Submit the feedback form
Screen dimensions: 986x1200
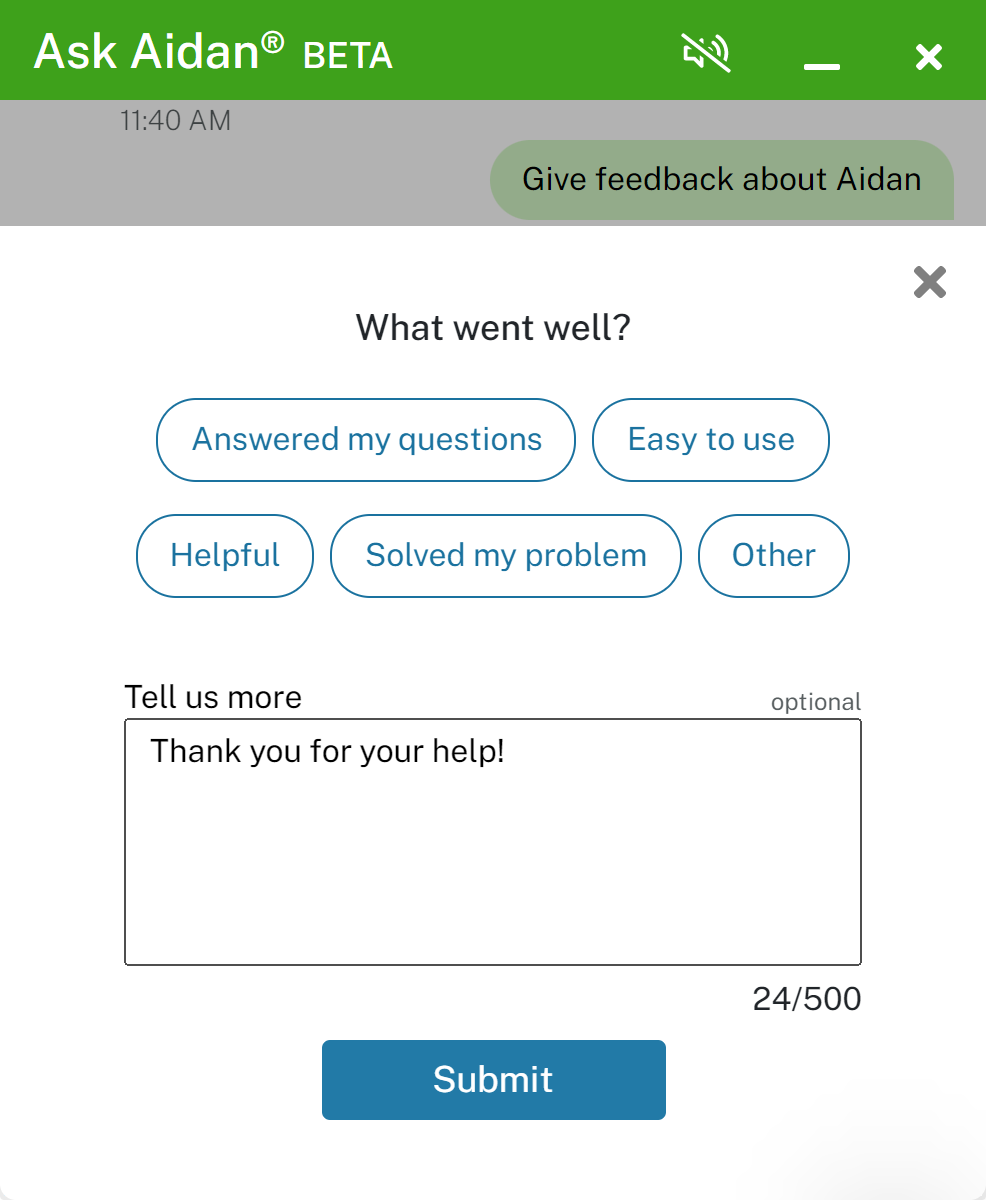pos(493,1080)
